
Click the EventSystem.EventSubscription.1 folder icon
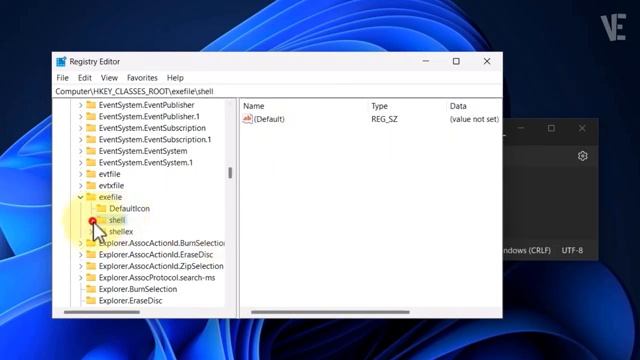91,139
